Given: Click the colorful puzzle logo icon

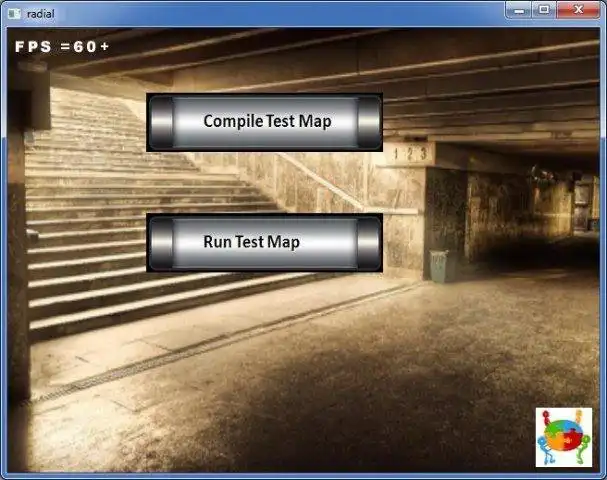Looking at the screenshot, I should tap(564, 437).
